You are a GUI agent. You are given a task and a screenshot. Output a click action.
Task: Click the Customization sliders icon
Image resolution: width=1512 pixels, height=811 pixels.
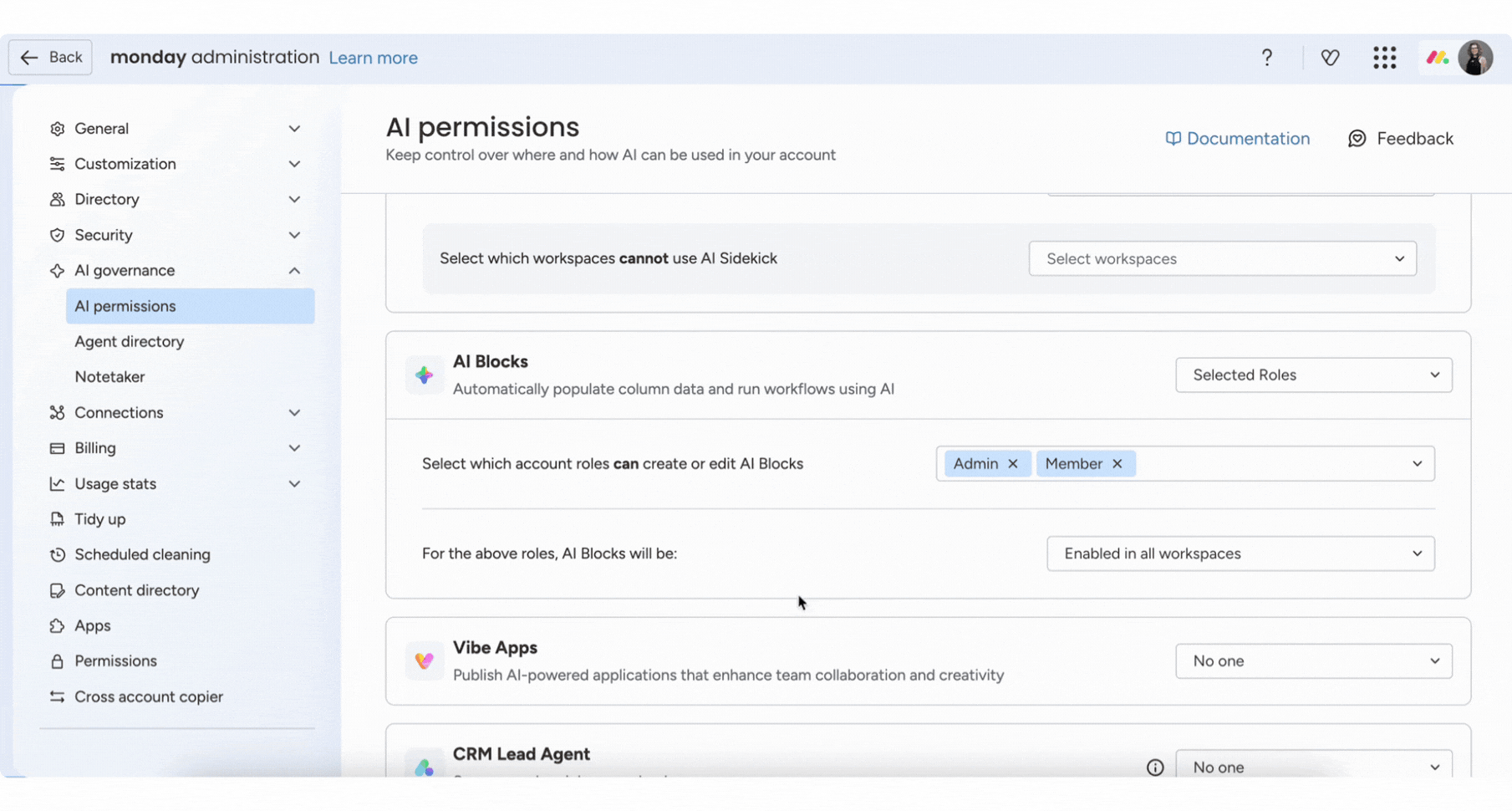(57, 164)
